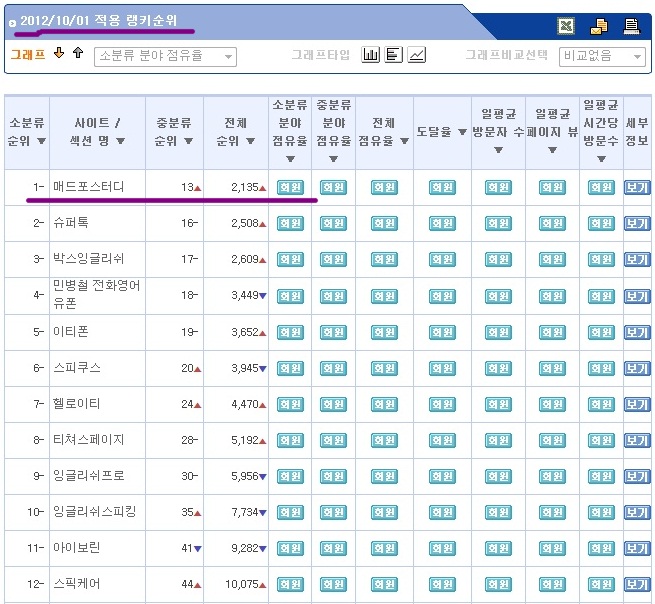Image resolution: width=655 pixels, height=604 pixels.
Task: Click 보기 button for 스픽케어
Action: (637, 584)
